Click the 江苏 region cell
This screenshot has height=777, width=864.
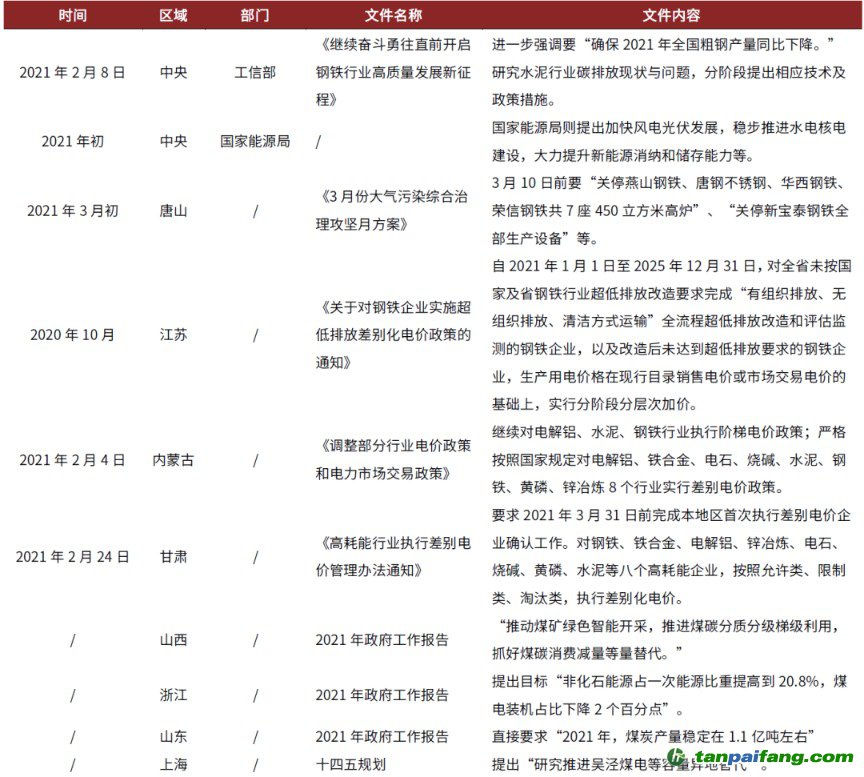173,334
